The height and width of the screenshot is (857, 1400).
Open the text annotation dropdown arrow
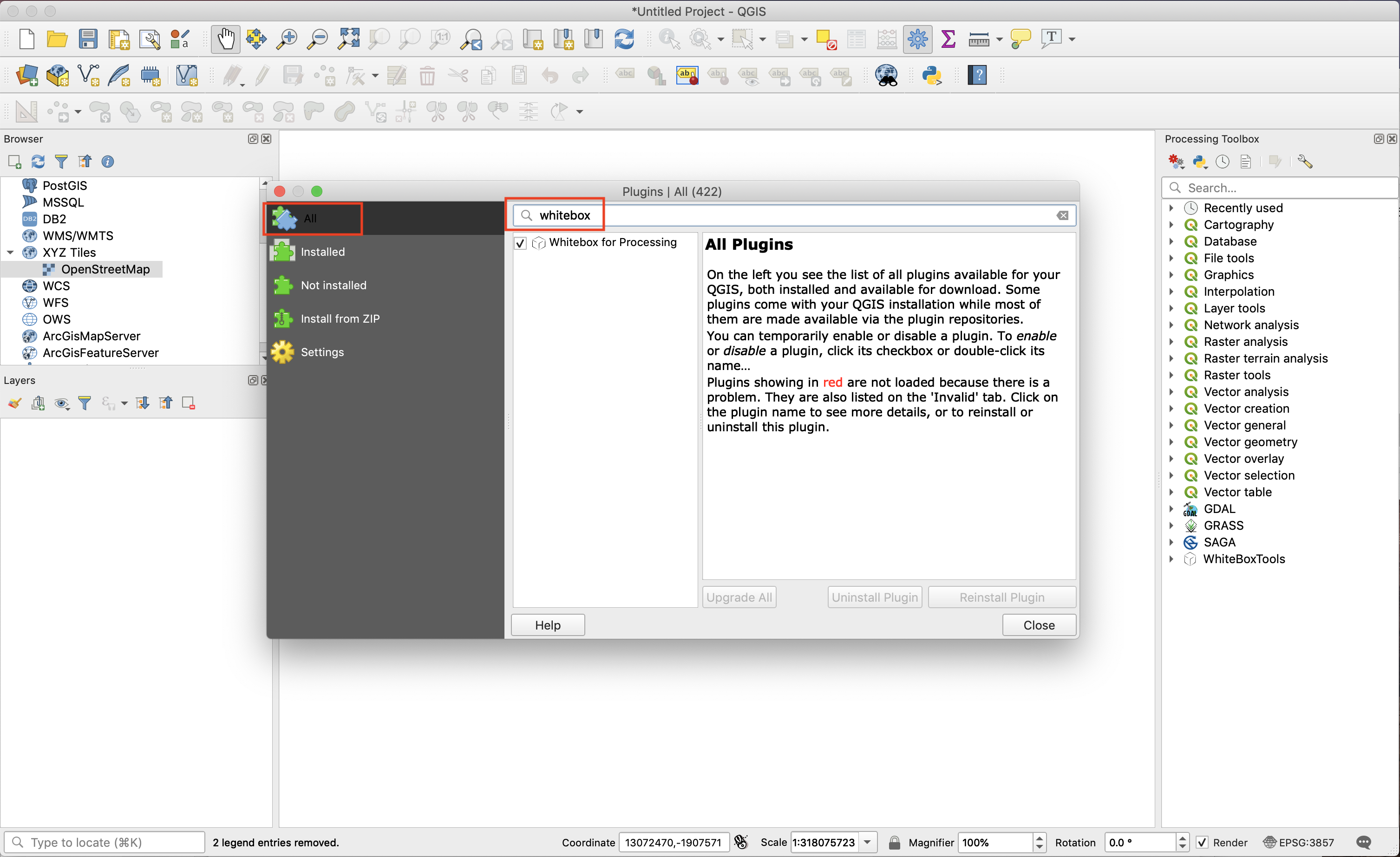[x=1072, y=39]
